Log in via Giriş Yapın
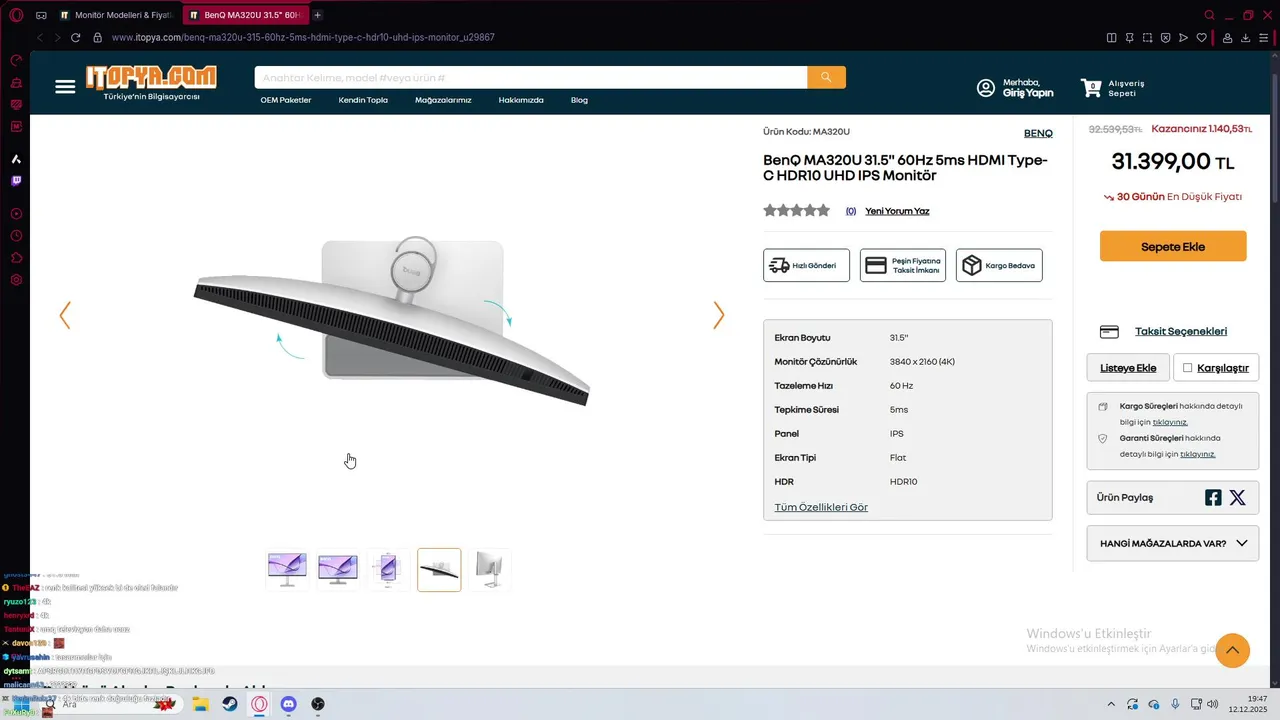1280x720 pixels. [x=1028, y=92]
